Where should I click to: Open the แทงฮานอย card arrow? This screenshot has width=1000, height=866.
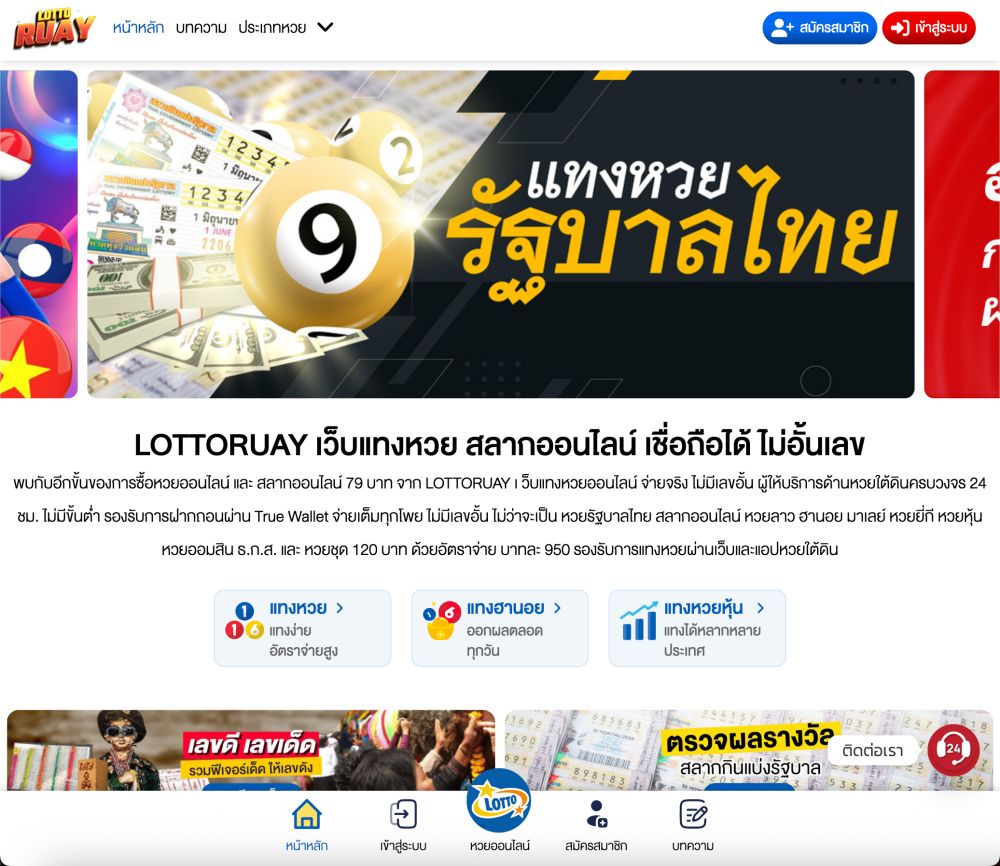click(557, 608)
